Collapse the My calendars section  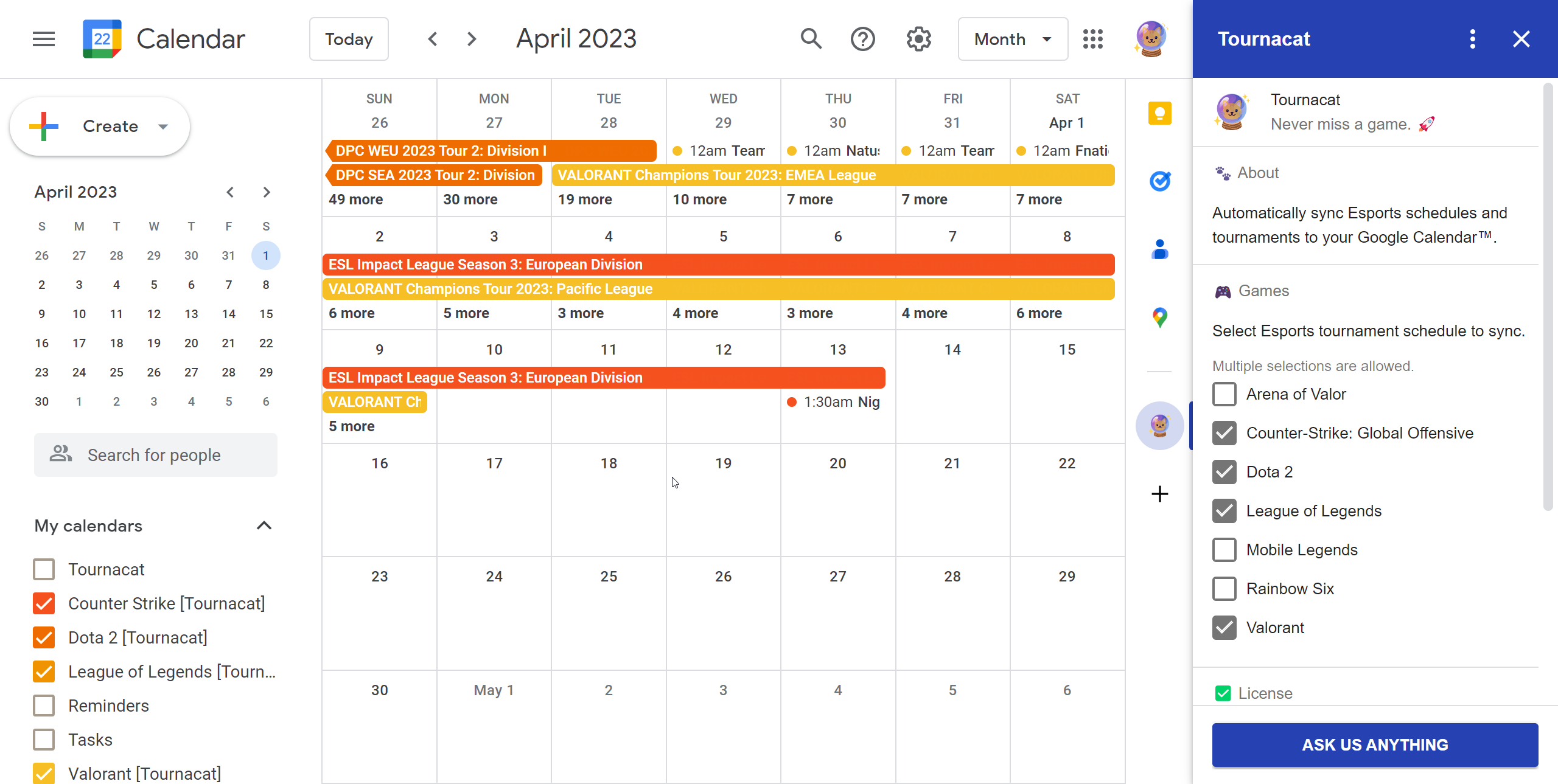(x=264, y=526)
